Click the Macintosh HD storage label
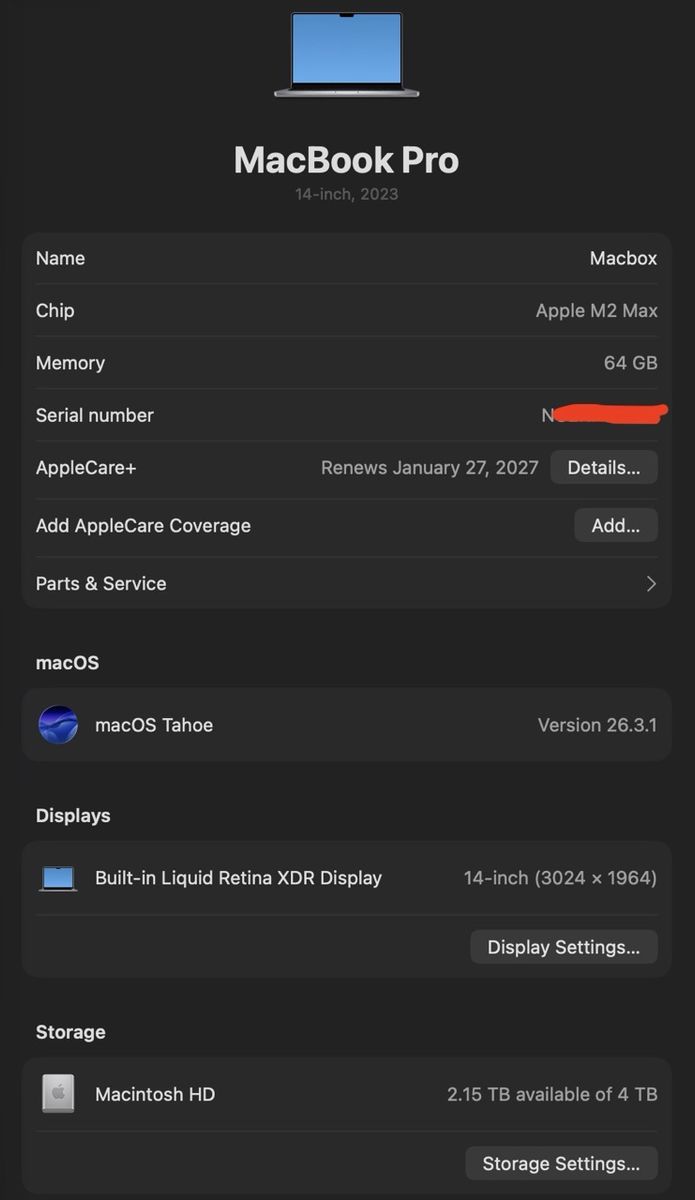The height and width of the screenshot is (1200, 695). point(155,1094)
